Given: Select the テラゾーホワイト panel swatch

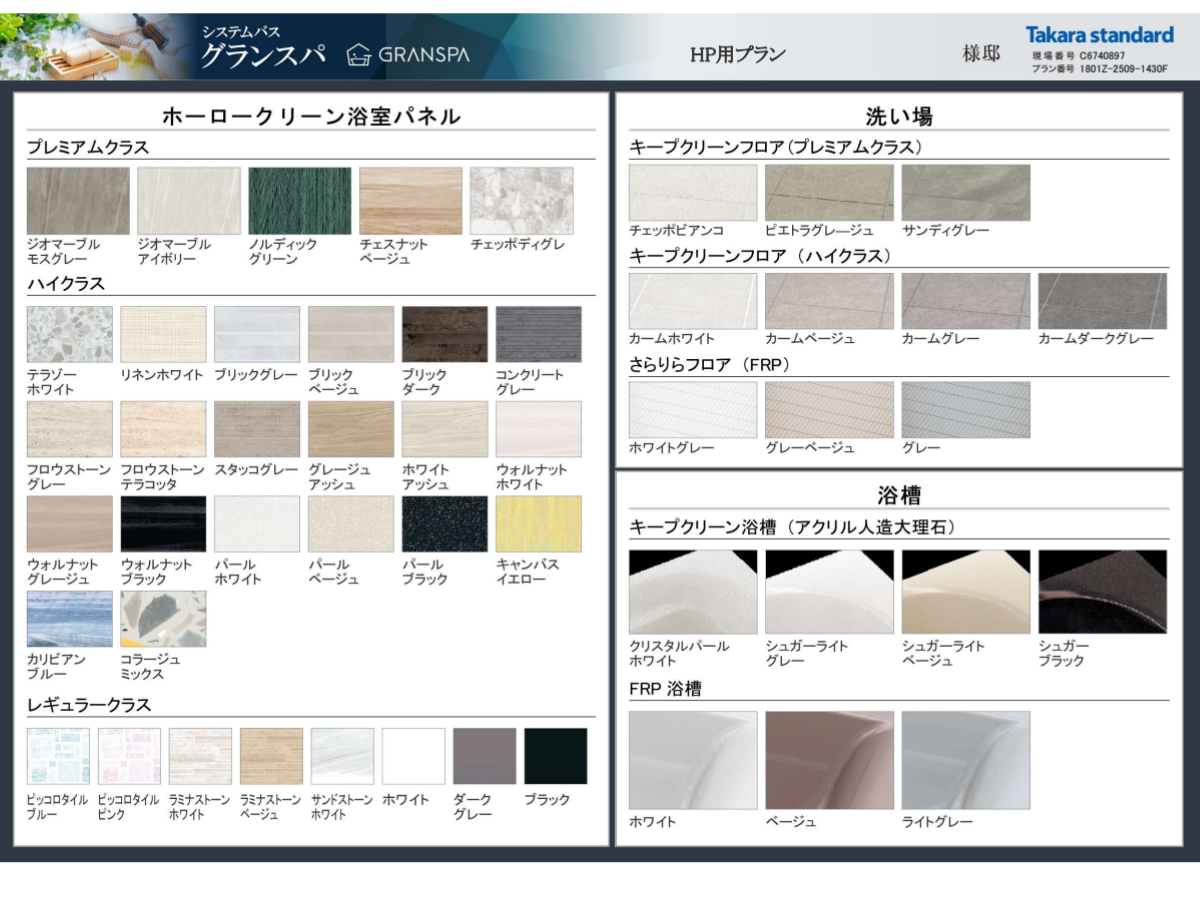Looking at the screenshot, I should click(69, 334).
